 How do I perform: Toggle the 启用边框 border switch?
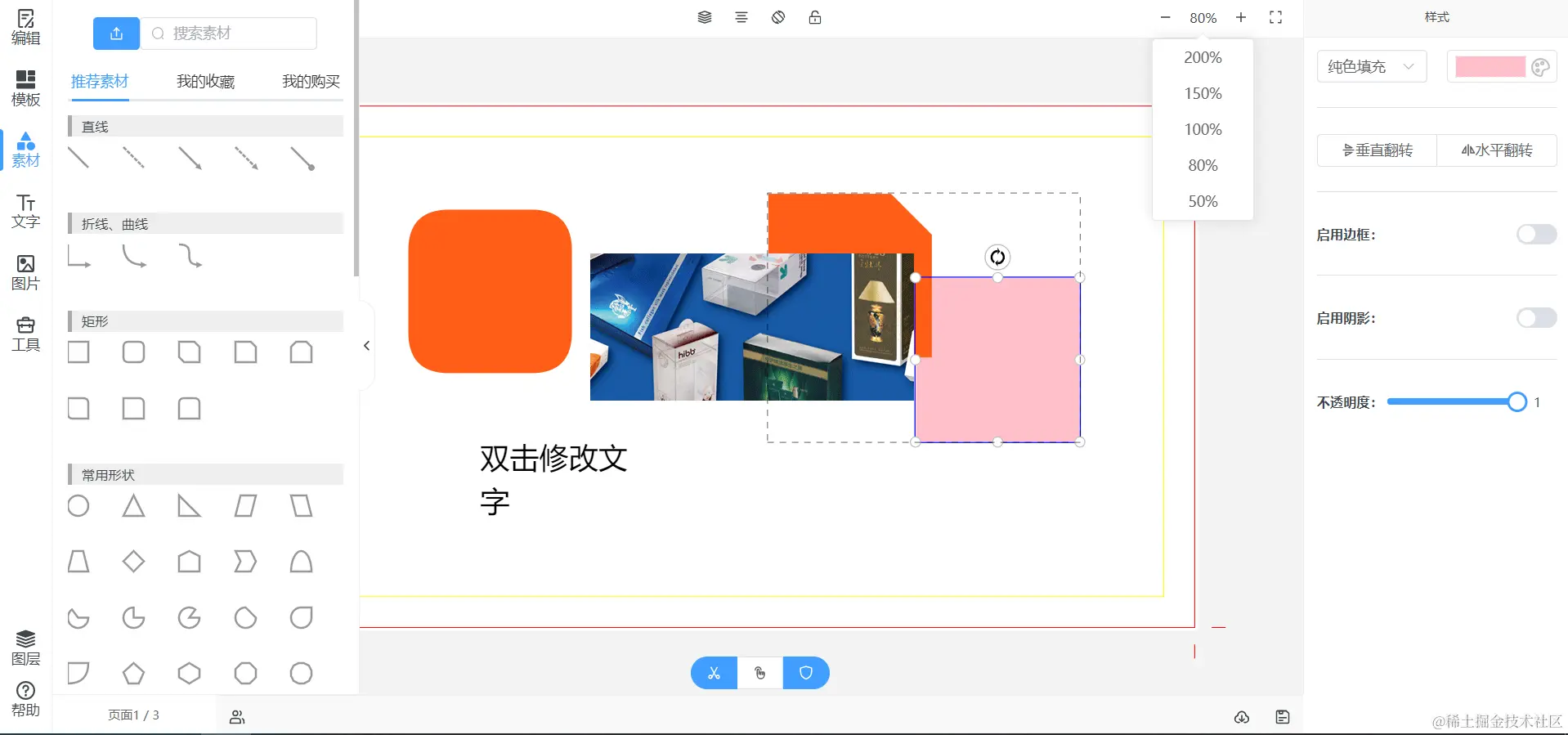point(1536,235)
